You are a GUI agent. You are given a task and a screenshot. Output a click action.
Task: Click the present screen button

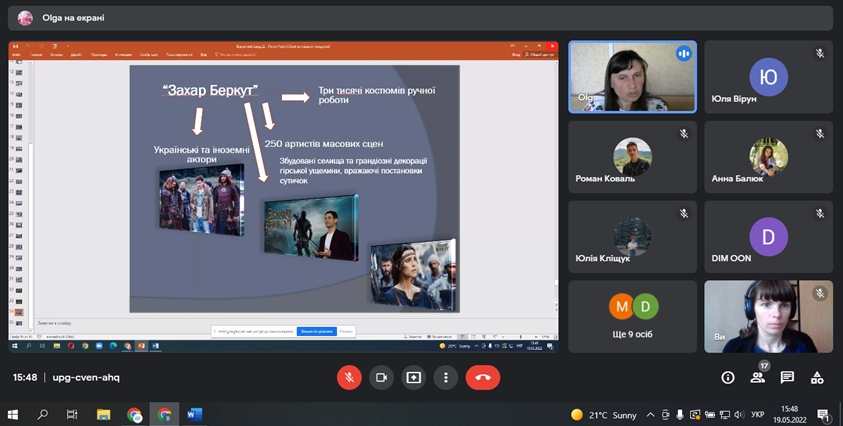[x=413, y=377]
